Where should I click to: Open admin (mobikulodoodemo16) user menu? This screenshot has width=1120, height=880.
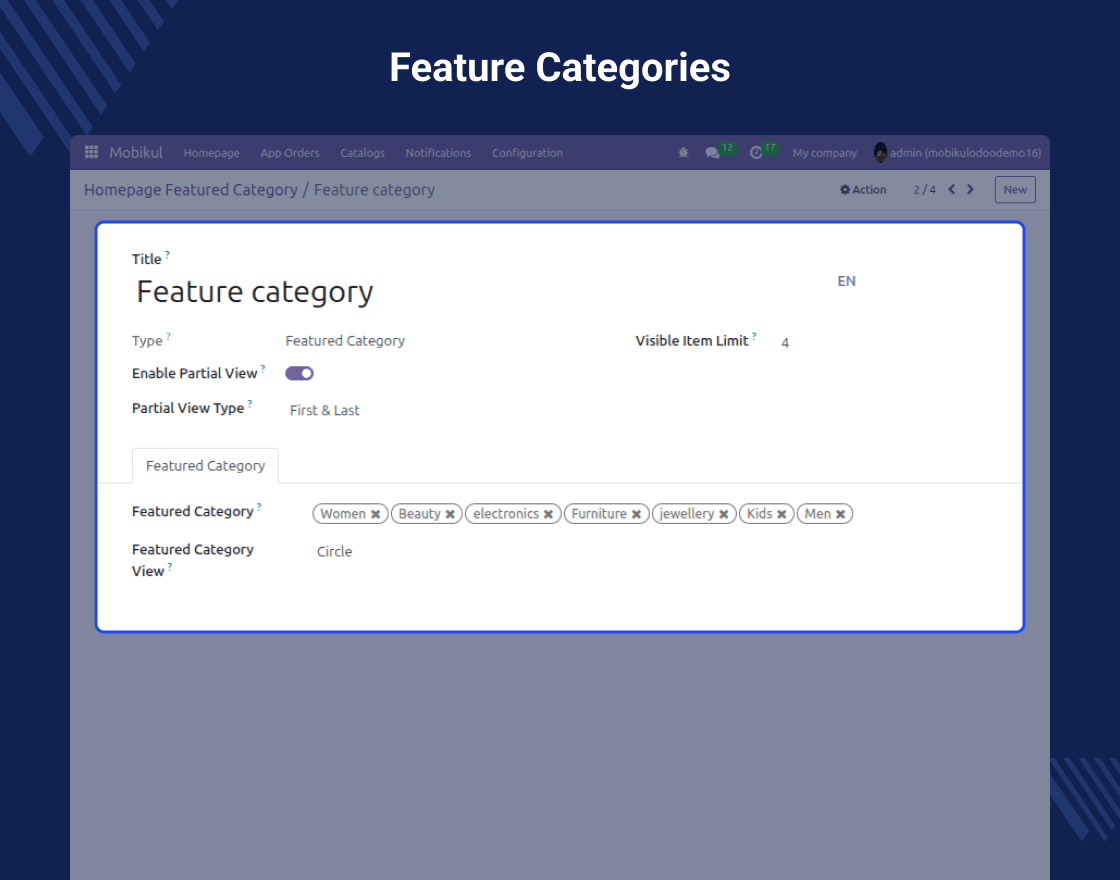[x=957, y=153]
